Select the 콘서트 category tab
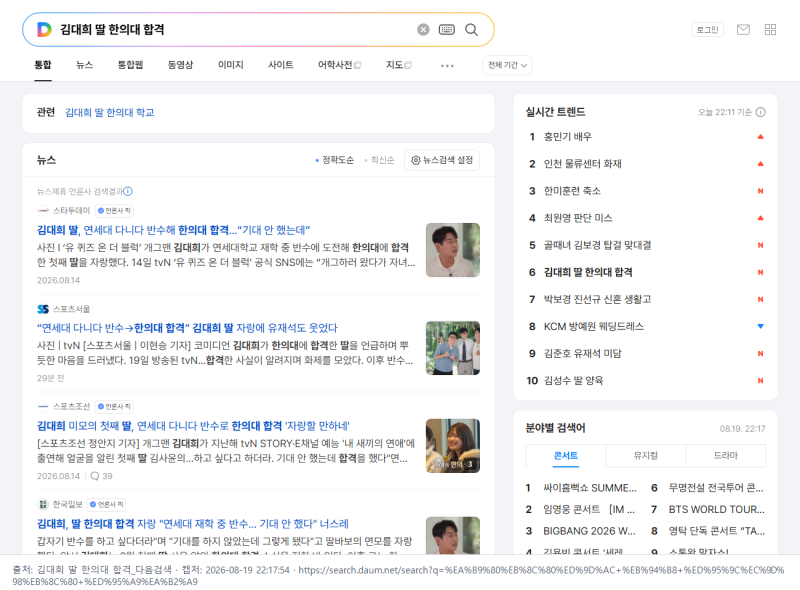 [566, 456]
